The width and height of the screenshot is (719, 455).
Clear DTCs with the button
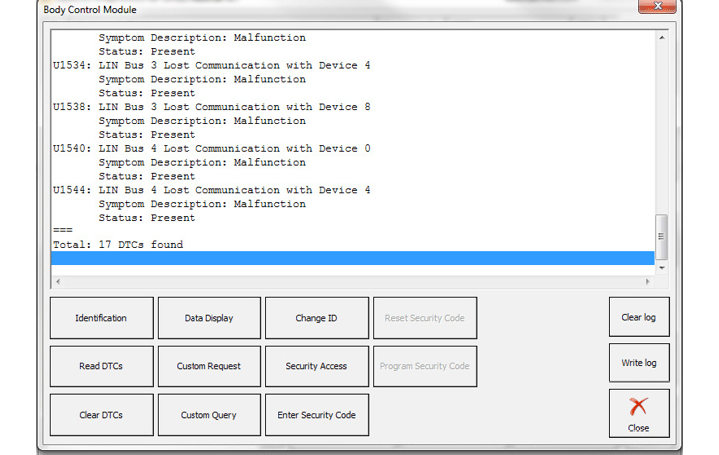[101, 415]
